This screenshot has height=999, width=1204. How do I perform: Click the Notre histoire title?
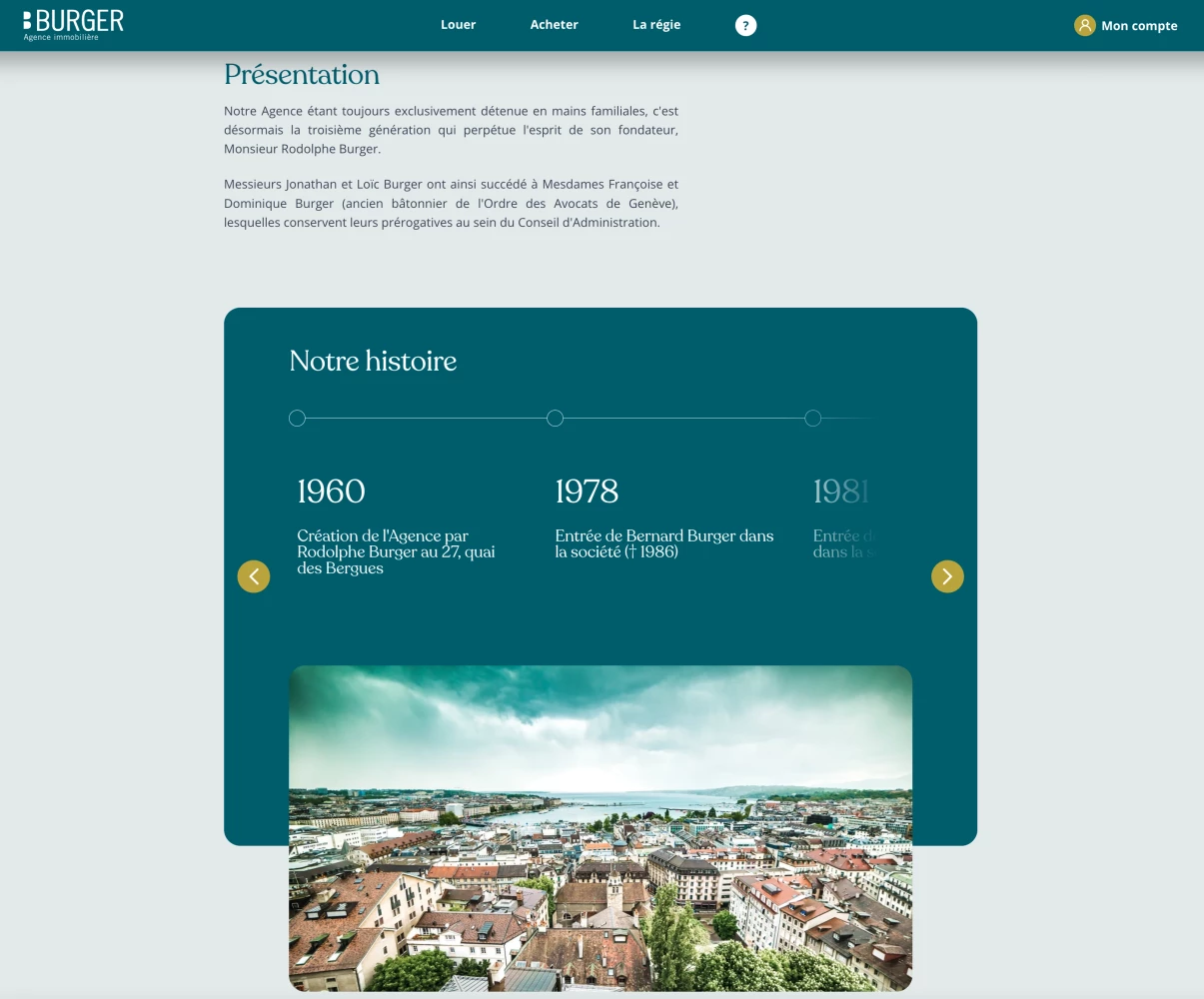tap(373, 362)
